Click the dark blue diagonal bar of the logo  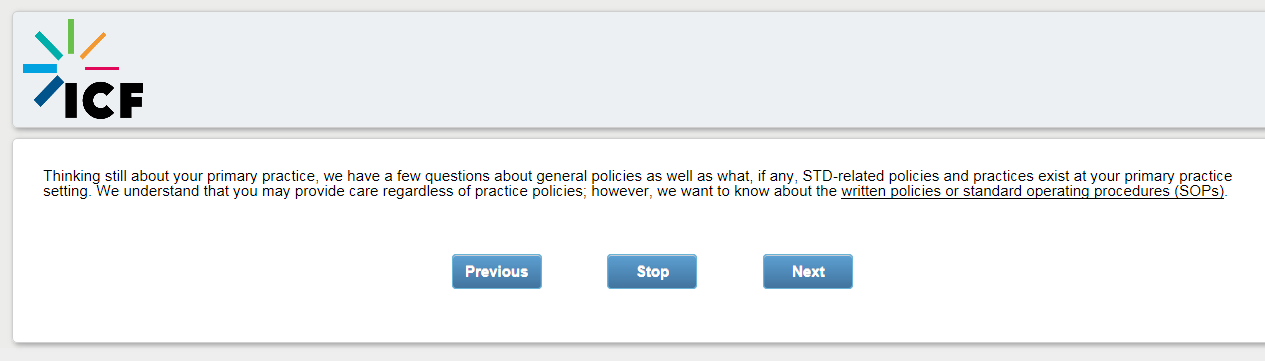click(x=47, y=91)
